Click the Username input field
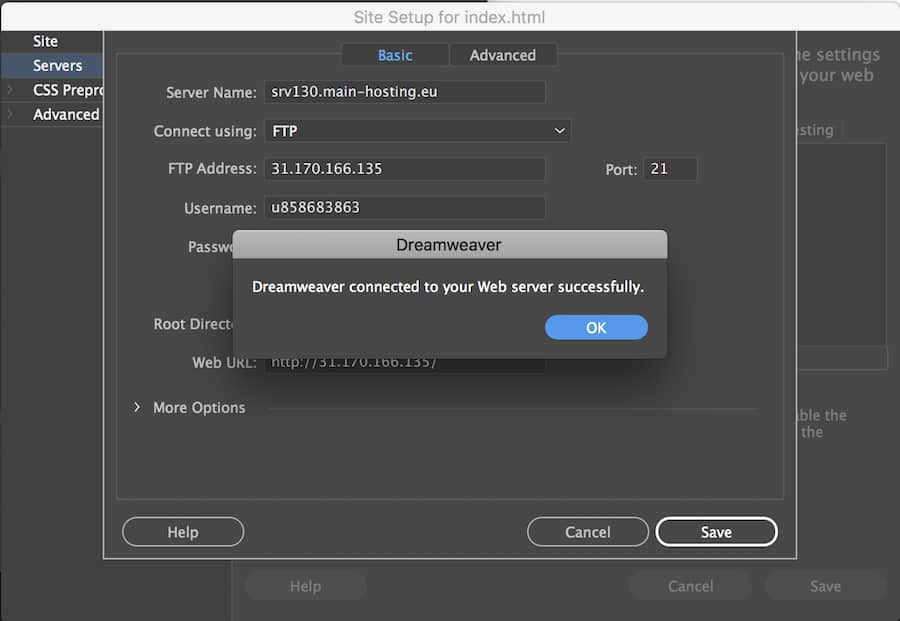The width and height of the screenshot is (900, 621). pyautogui.click(x=405, y=208)
